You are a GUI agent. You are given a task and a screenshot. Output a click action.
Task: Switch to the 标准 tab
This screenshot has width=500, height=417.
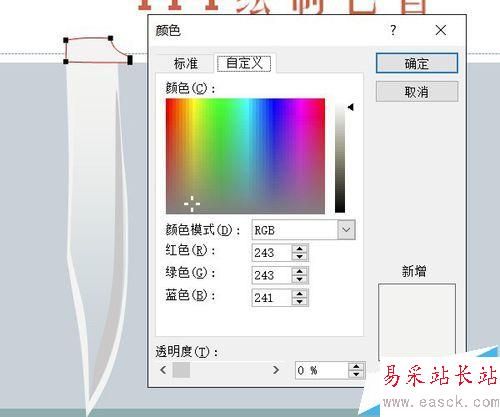click(186, 63)
